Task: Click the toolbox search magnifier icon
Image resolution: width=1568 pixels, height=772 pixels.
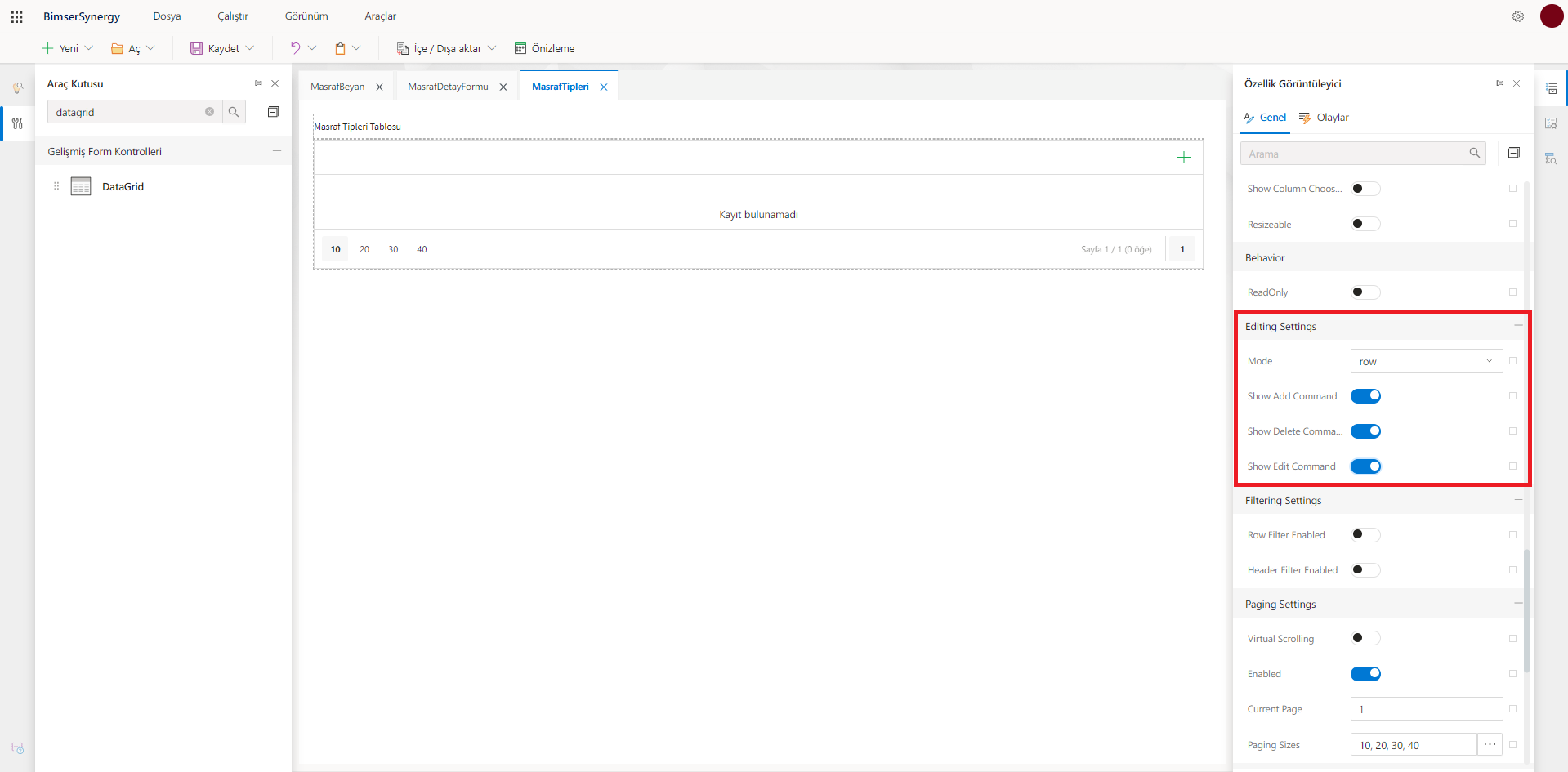Action: 234,112
